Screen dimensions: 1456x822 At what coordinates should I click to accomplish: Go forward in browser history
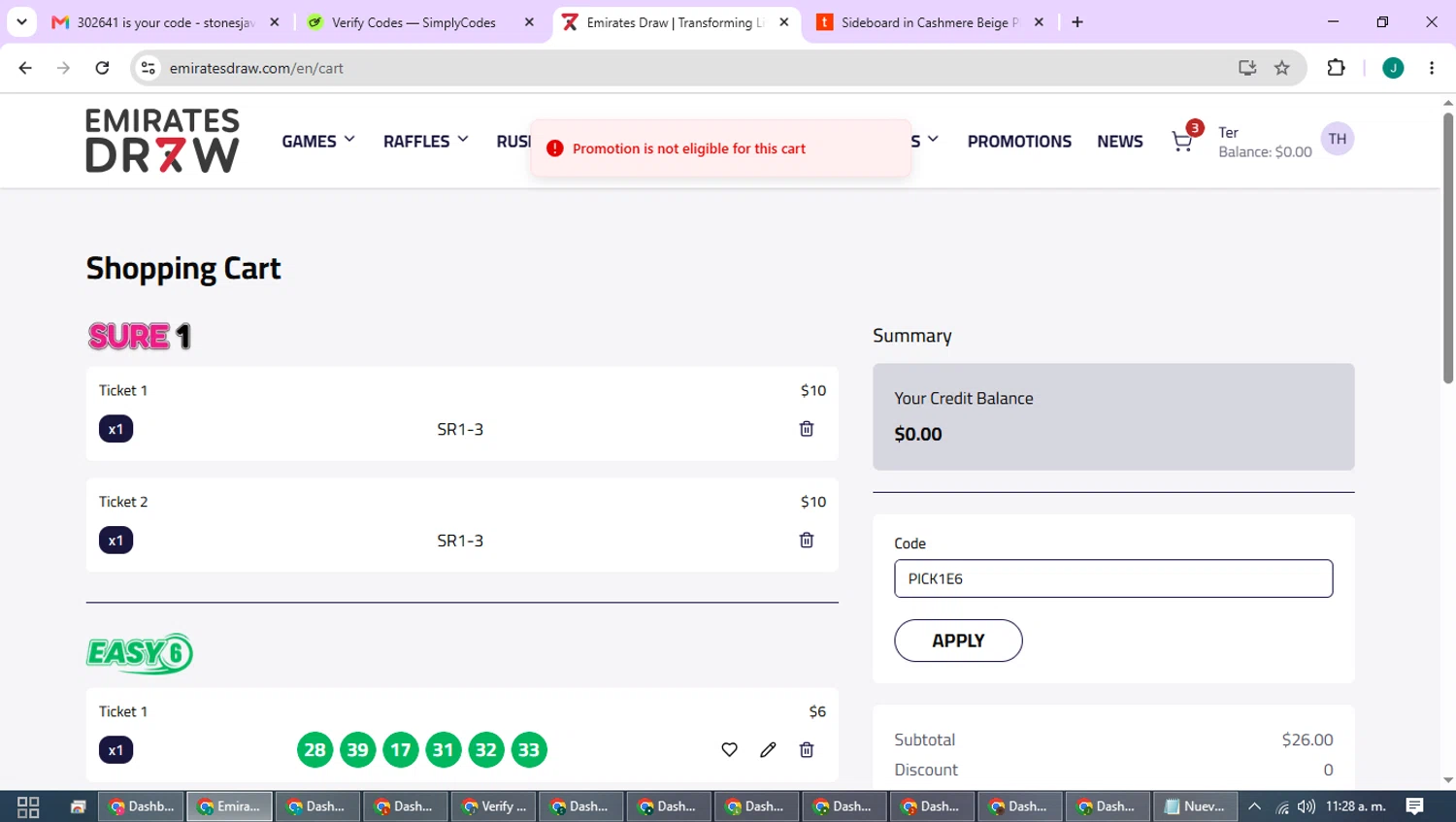[63, 68]
